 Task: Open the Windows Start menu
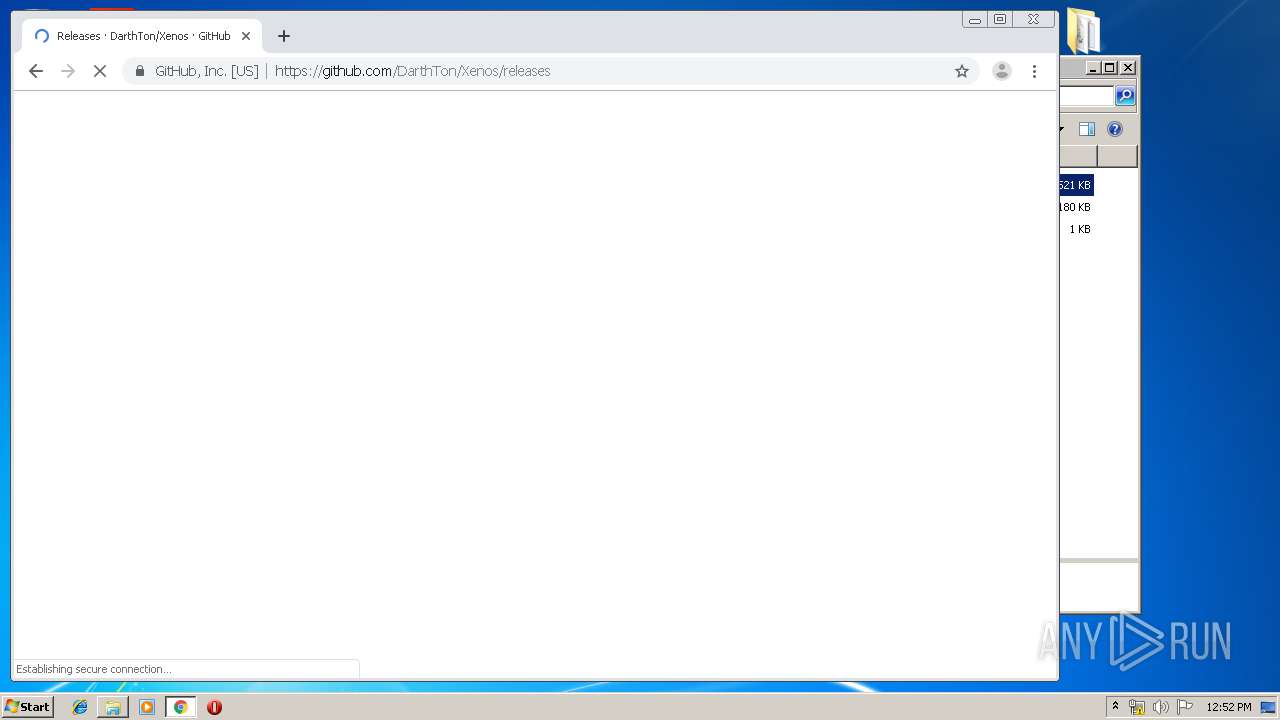coord(27,707)
